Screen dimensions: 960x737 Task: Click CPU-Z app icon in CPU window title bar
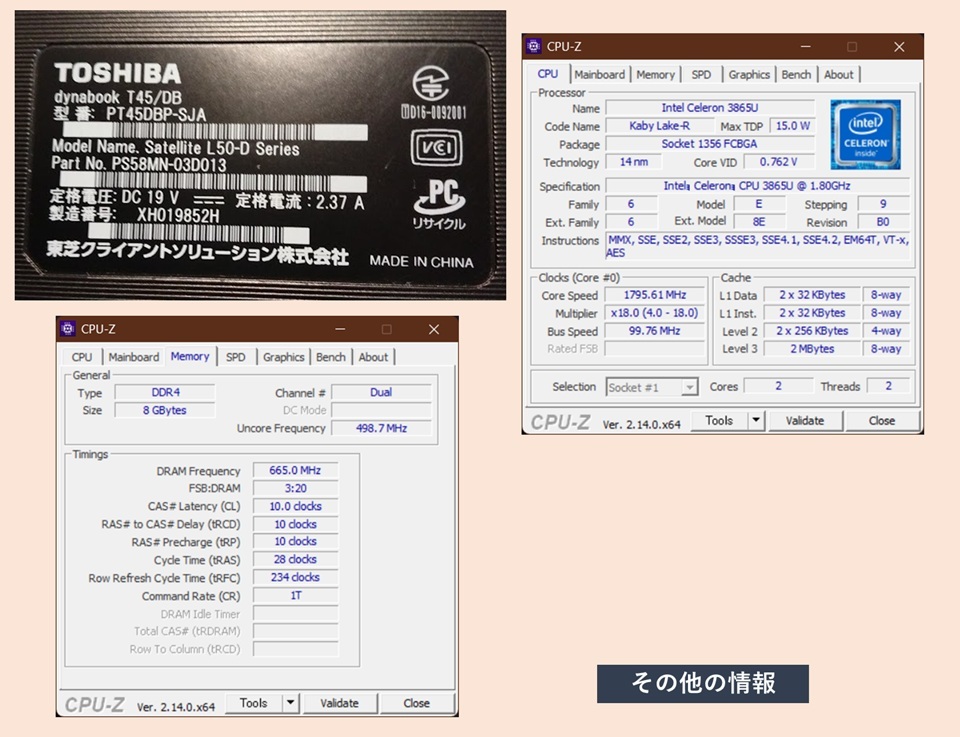click(534, 47)
